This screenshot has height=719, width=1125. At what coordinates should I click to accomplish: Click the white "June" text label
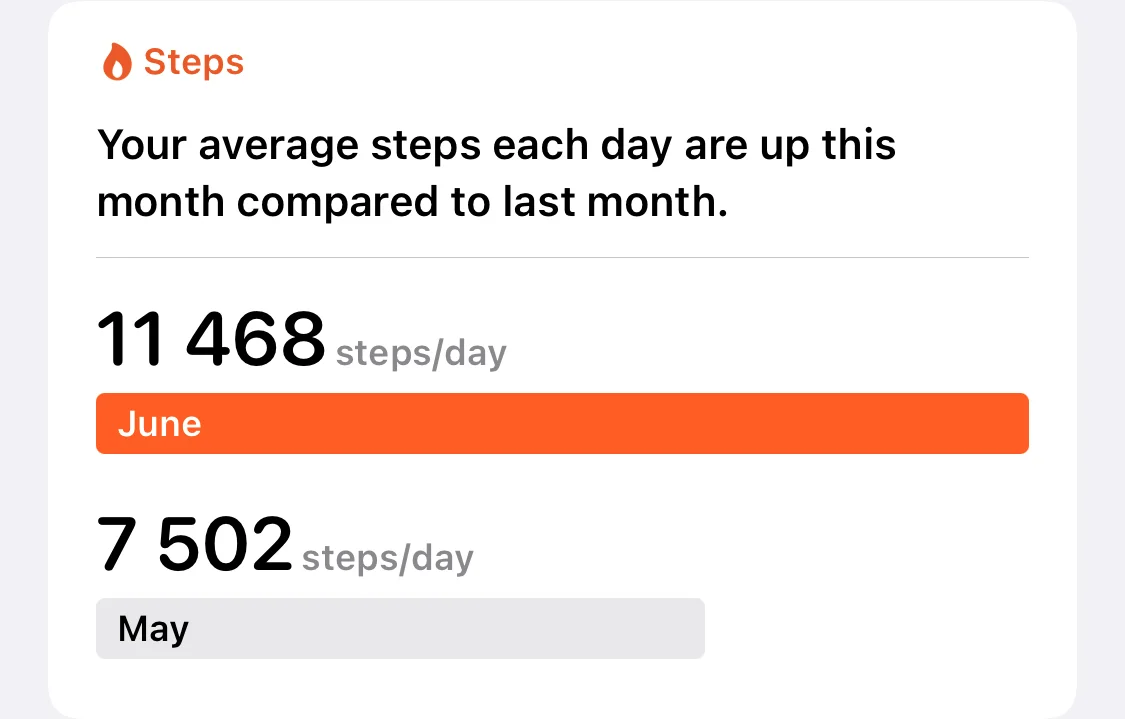tap(159, 424)
